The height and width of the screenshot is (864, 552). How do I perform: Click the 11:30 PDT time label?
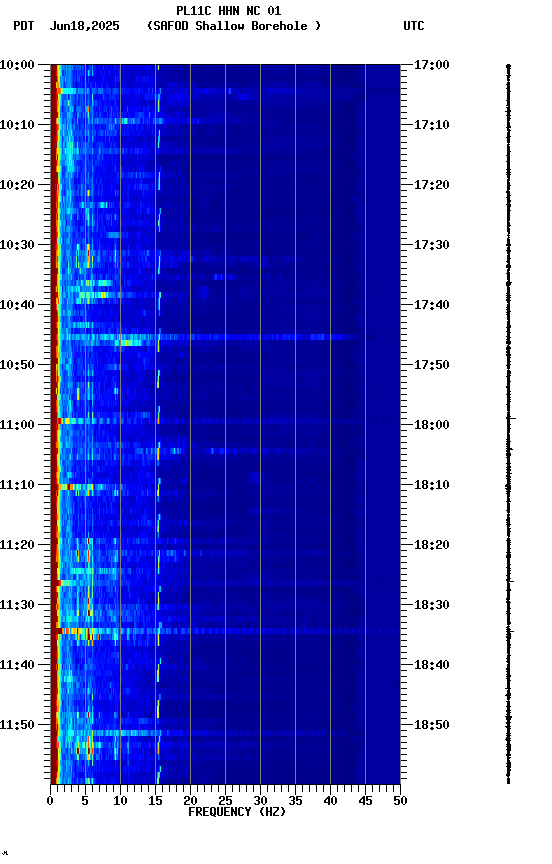17,605
